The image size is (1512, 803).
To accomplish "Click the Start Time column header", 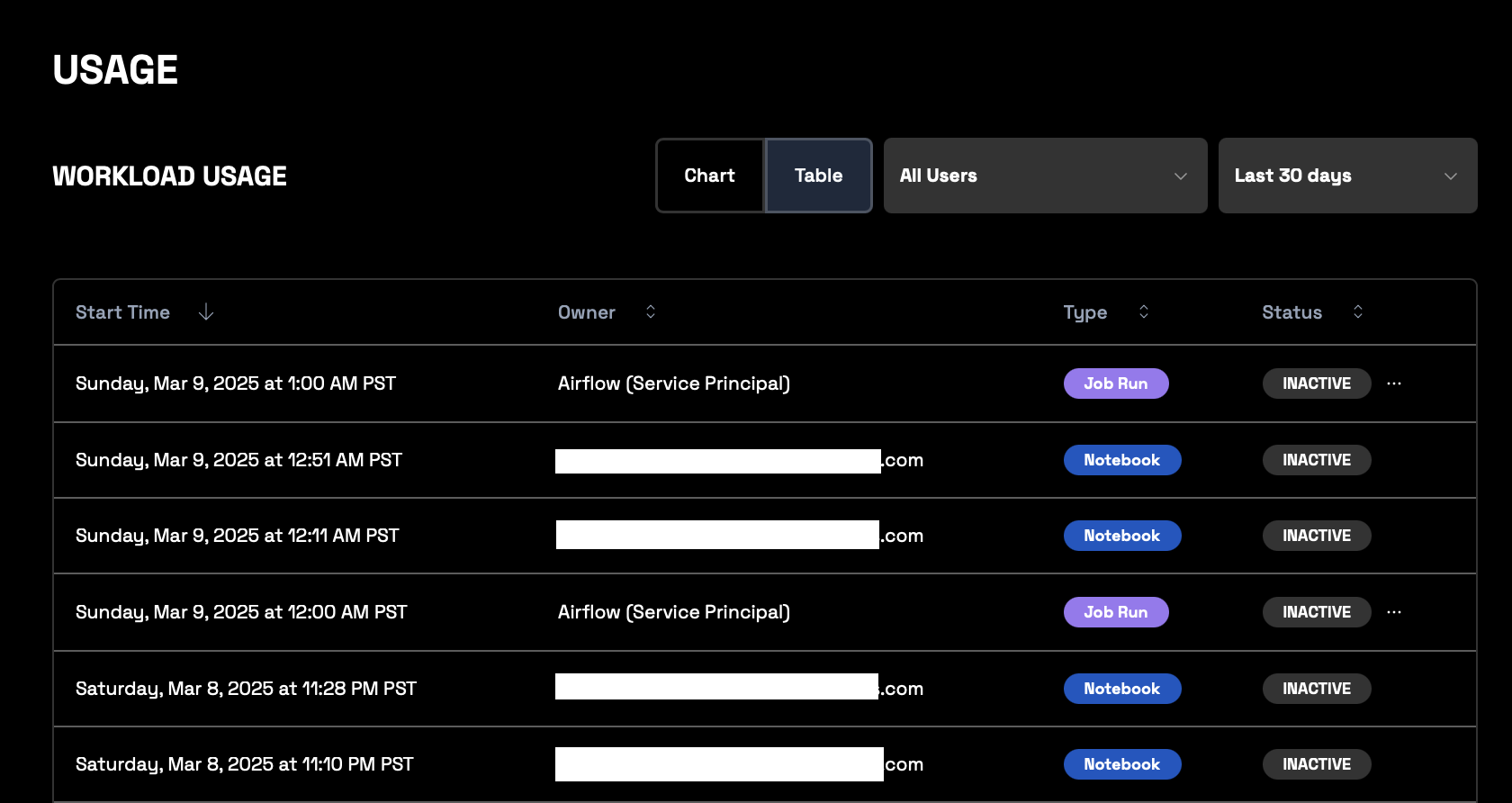I will (122, 312).
